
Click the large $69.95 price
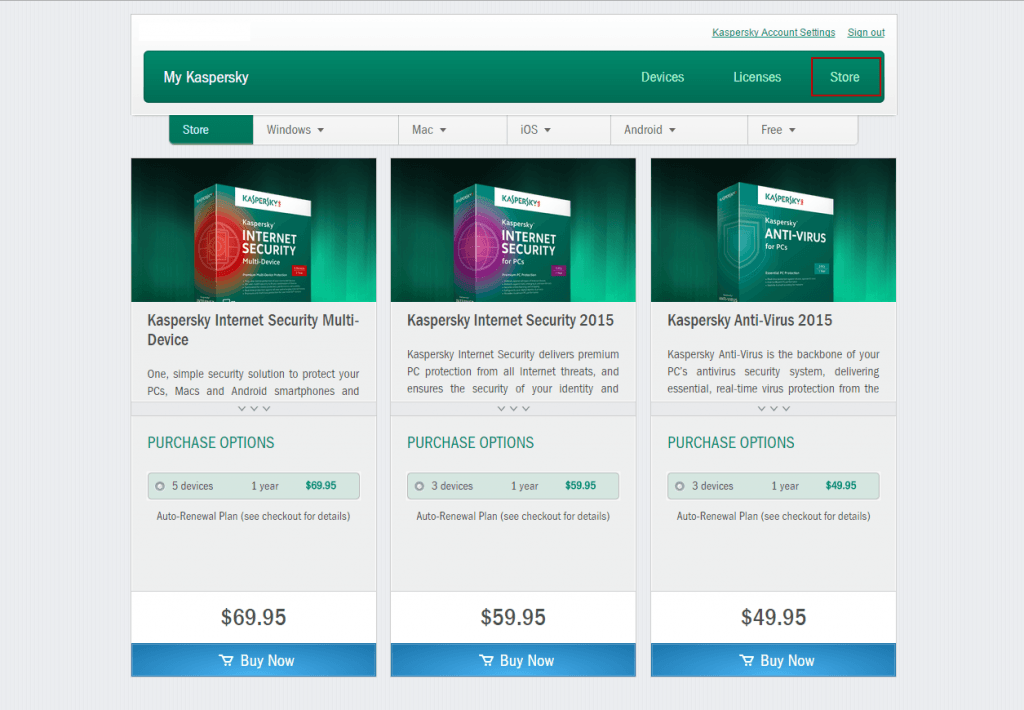click(x=253, y=617)
